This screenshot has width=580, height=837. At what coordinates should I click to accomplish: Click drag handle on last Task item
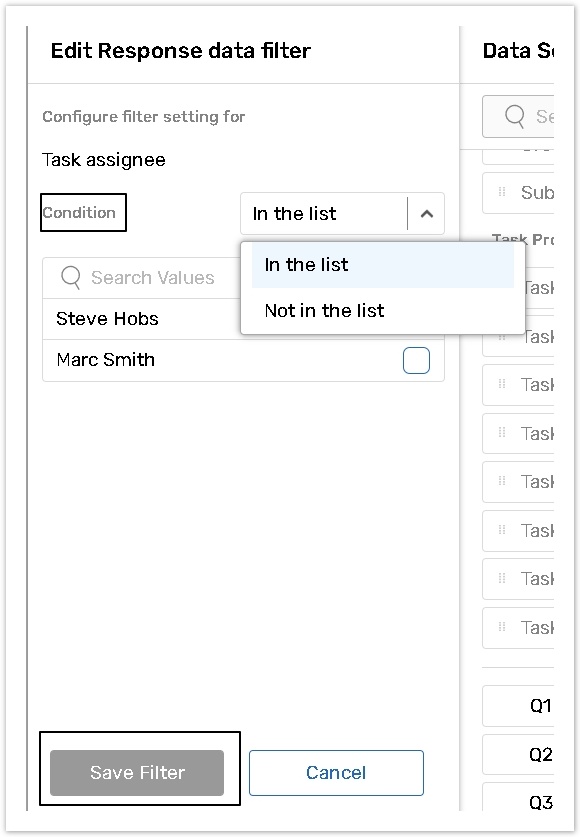(x=502, y=627)
